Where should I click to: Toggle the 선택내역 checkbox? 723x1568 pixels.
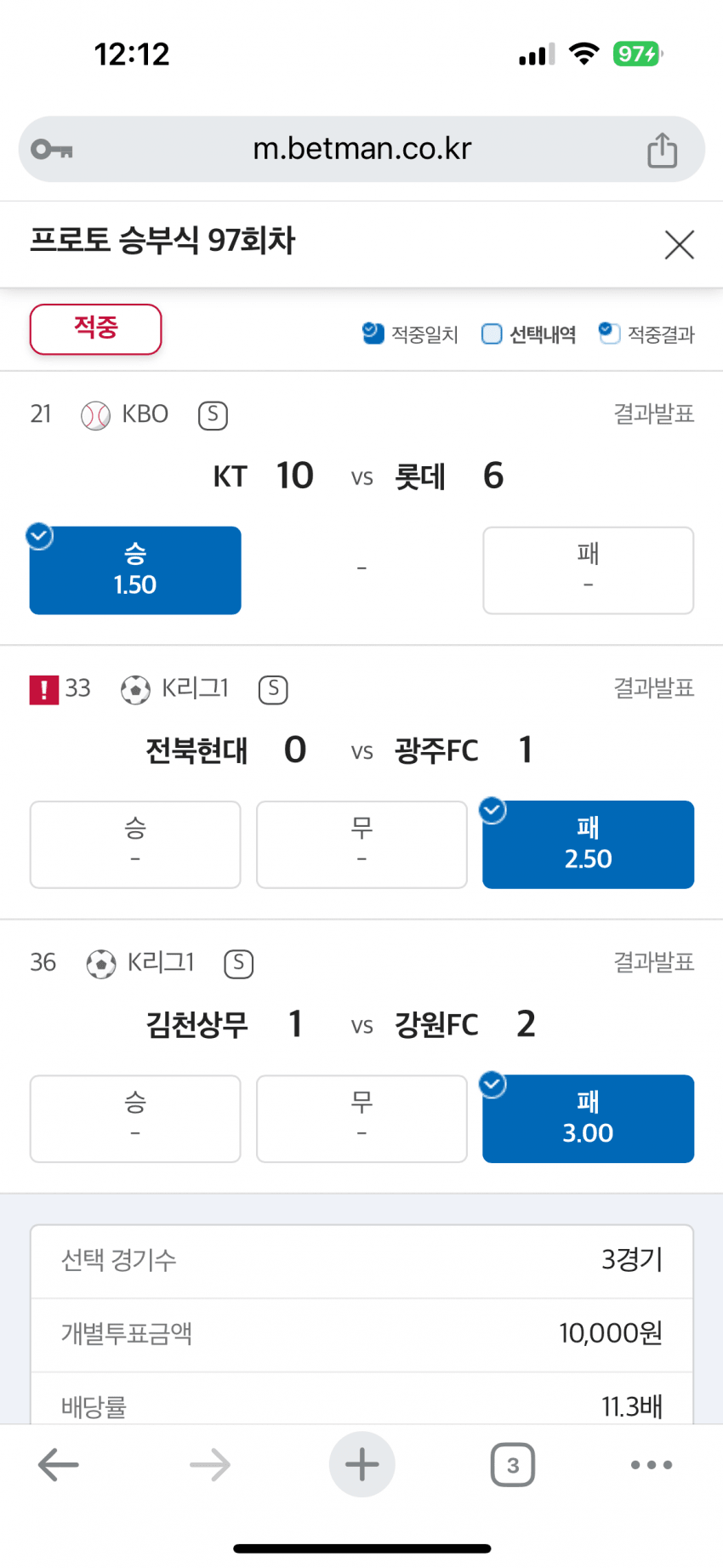(x=492, y=334)
